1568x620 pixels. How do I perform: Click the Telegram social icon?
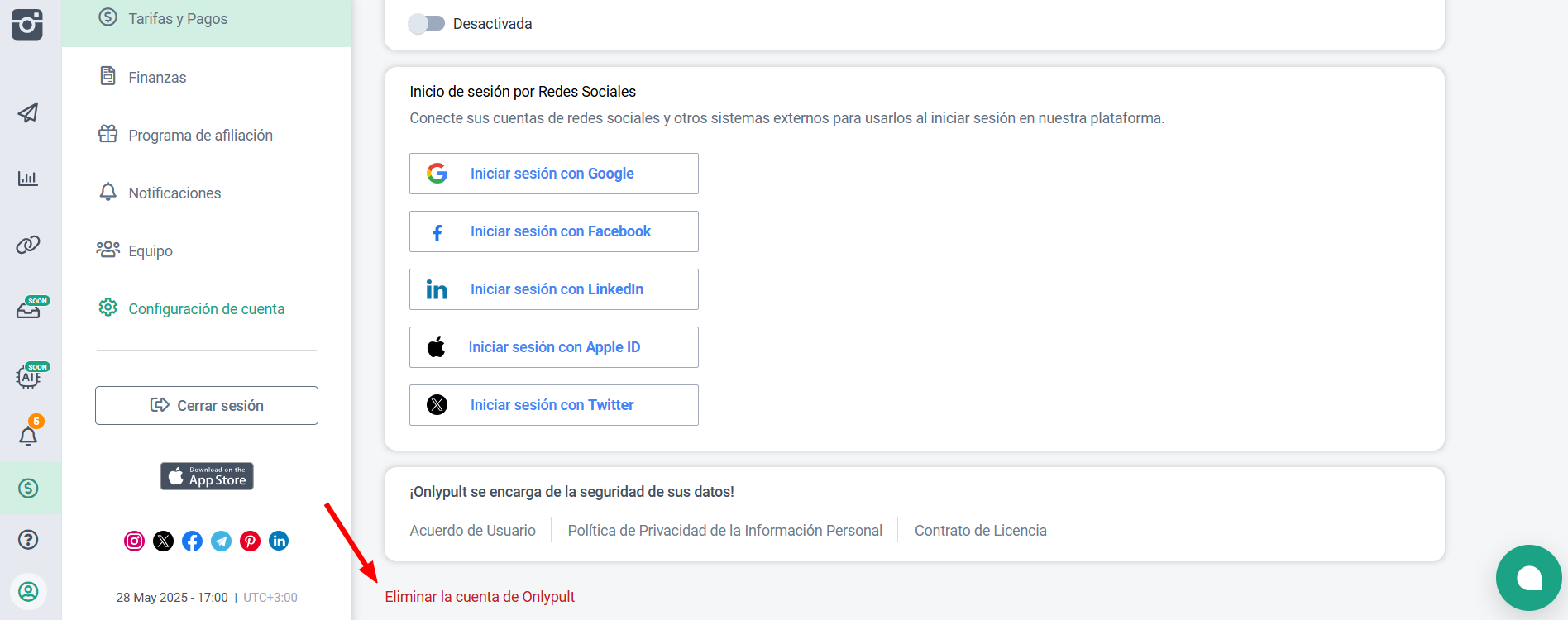tap(221, 541)
